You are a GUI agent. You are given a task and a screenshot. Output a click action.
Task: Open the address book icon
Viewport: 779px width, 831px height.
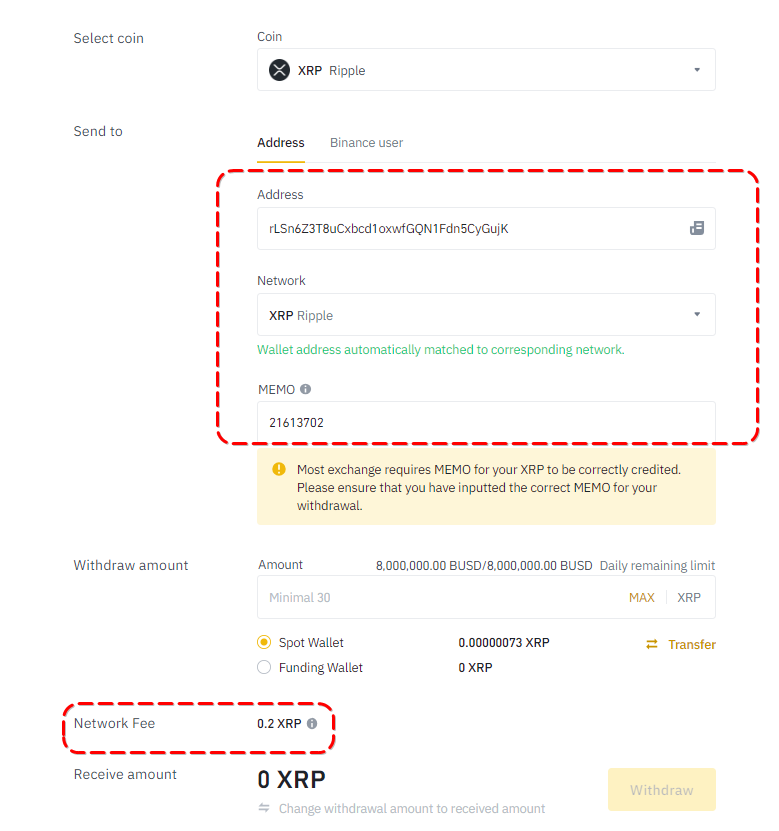coord(697,228)
